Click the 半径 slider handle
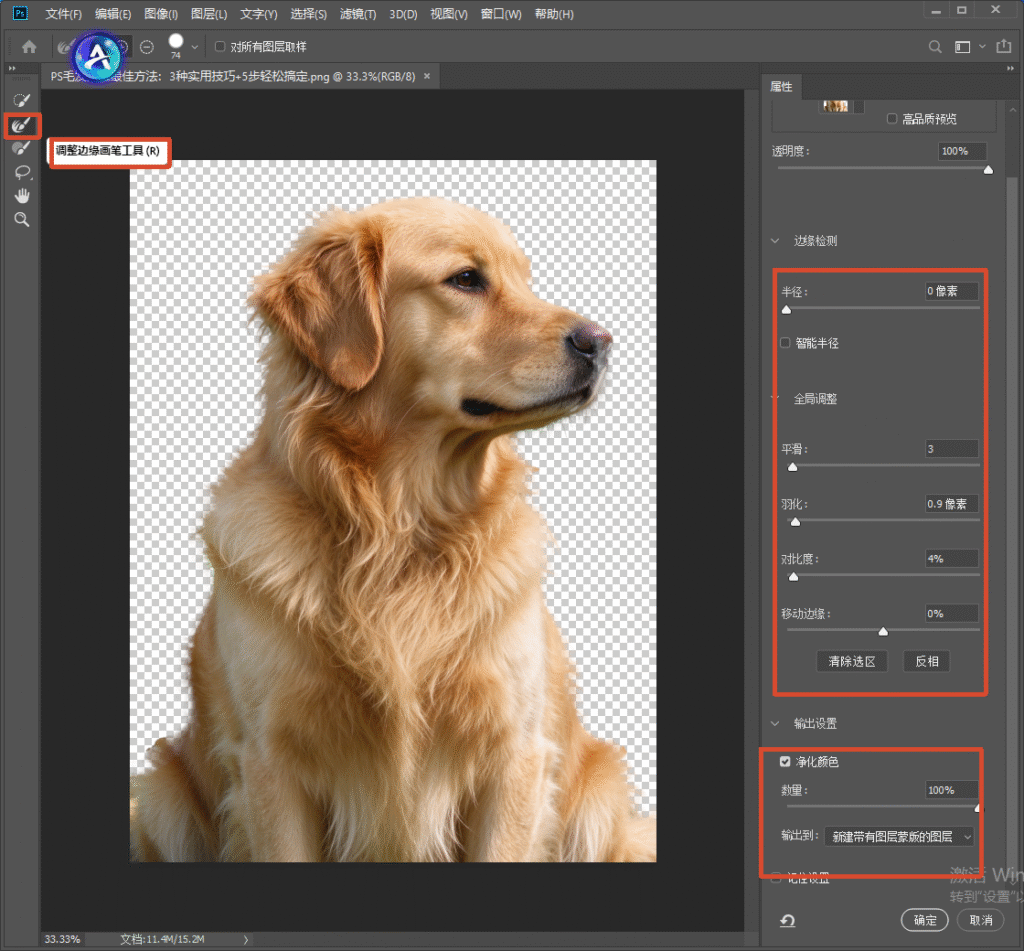This screenshot has width=1024, height=951. click(786, 310)
